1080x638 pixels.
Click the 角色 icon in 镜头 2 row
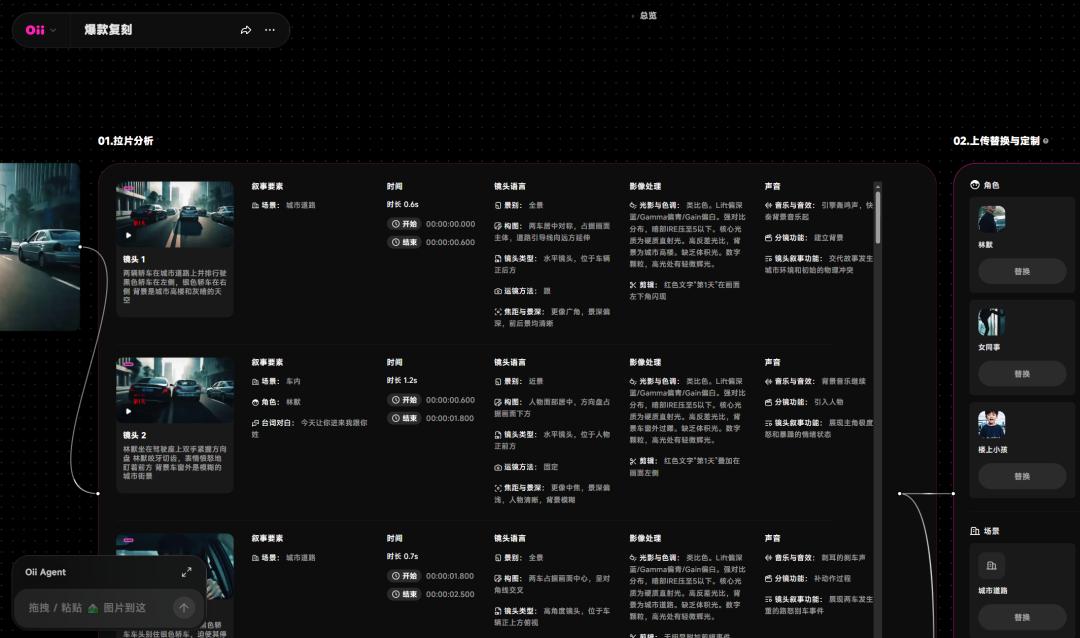255,402
